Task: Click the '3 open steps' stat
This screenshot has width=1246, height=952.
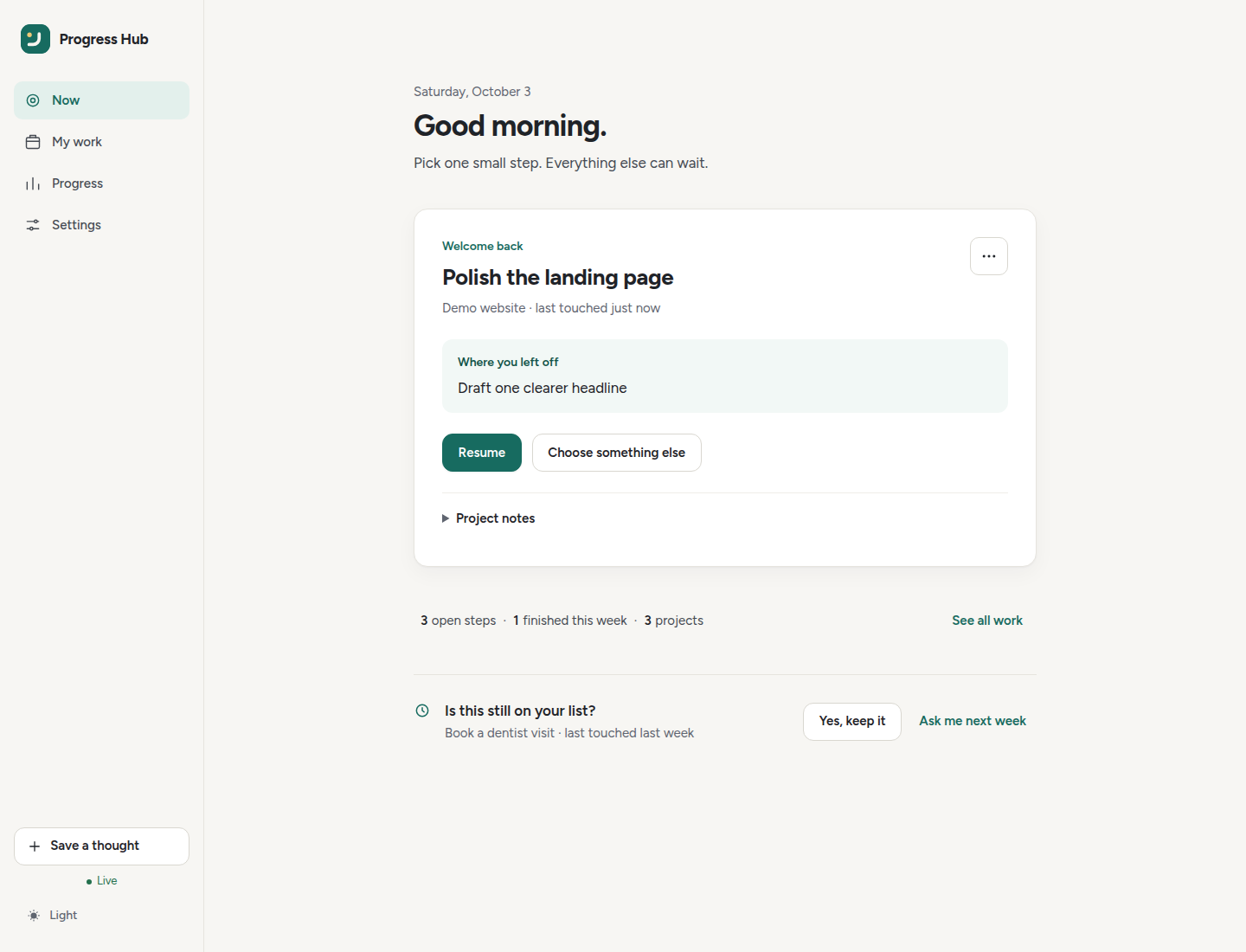Action: click(459, 621)
